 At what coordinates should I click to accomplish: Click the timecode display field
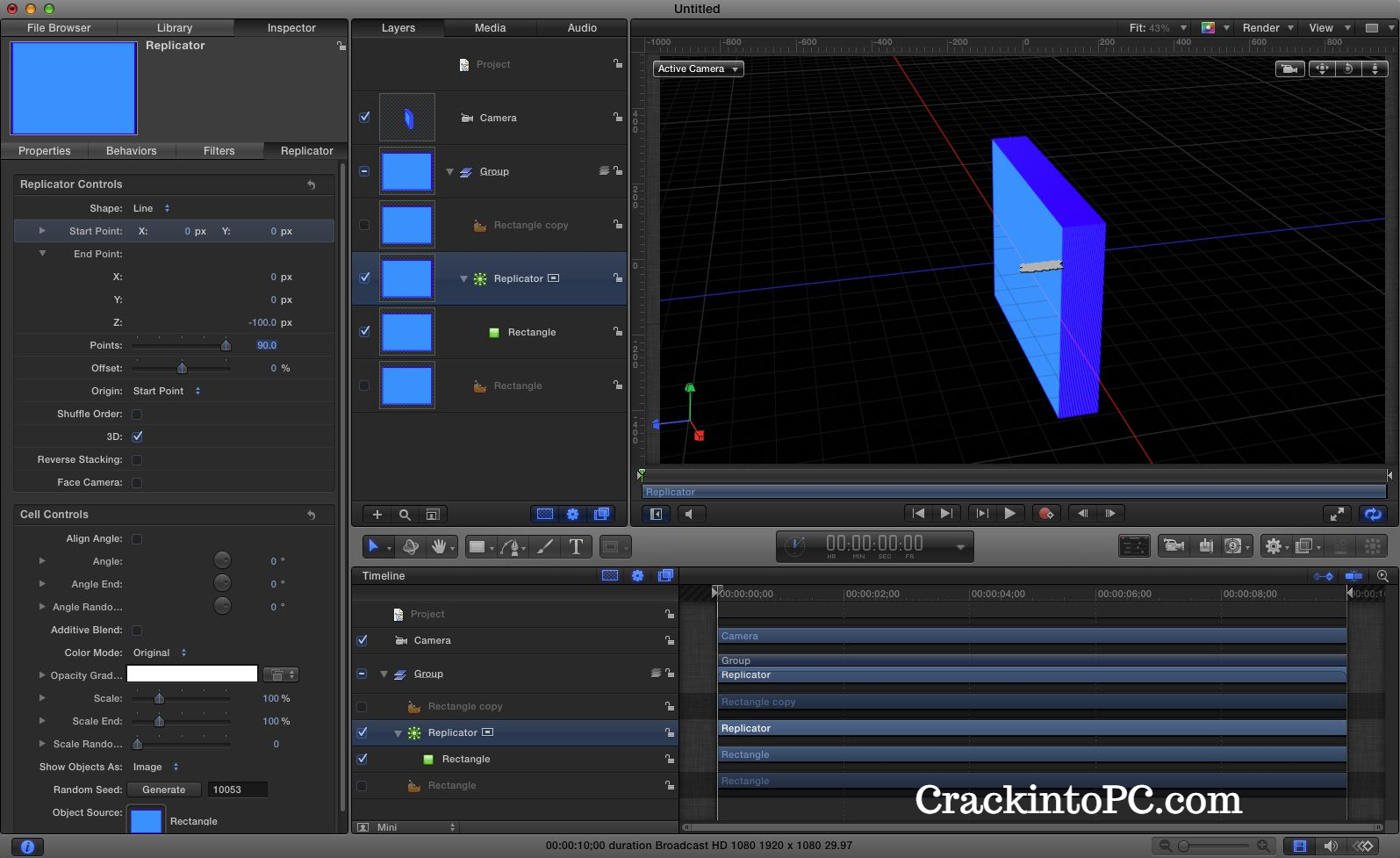(874, 545)
